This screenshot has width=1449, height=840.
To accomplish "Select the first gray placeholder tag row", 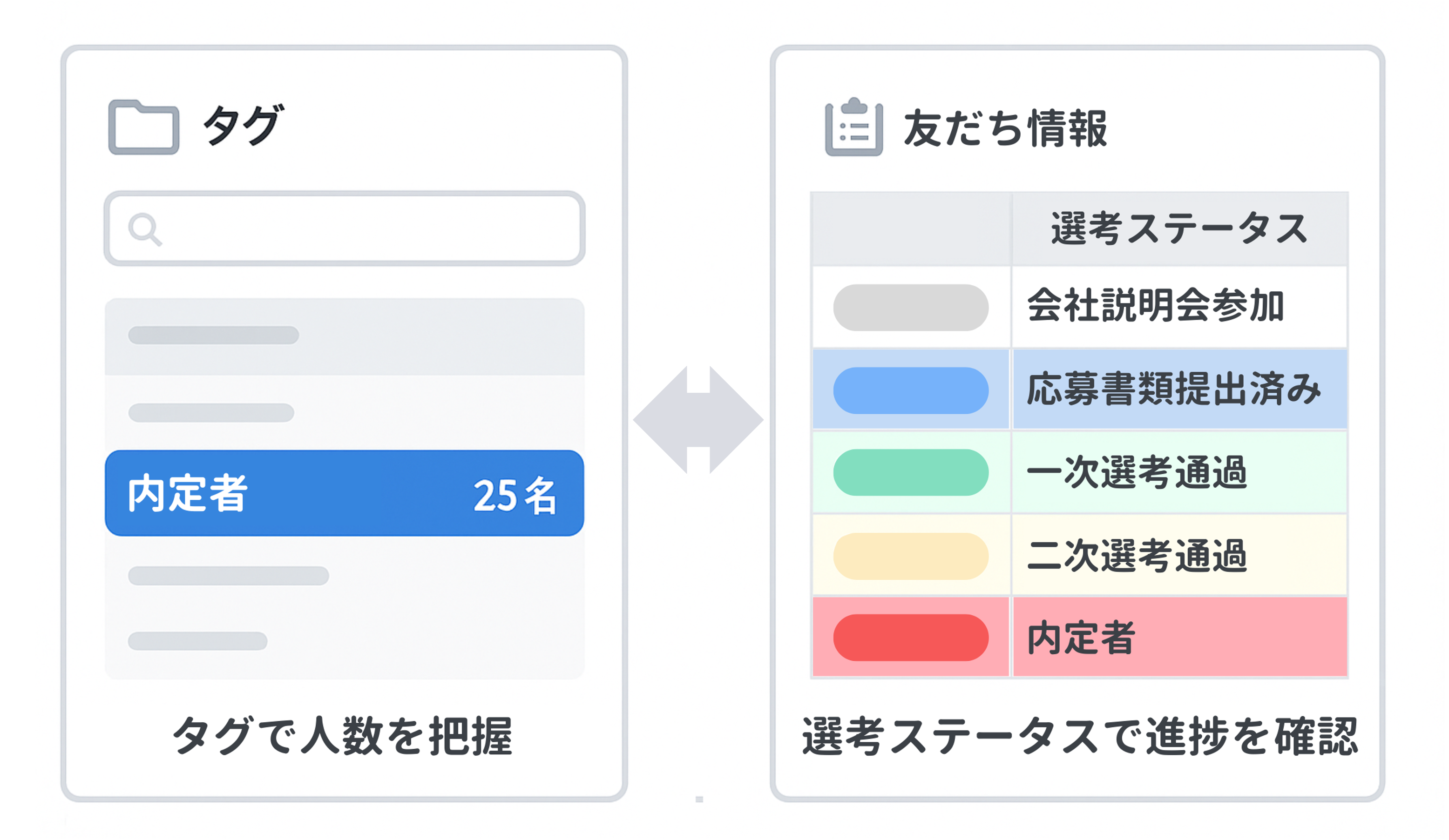I will pyautogui.click(x=345, y=336).
